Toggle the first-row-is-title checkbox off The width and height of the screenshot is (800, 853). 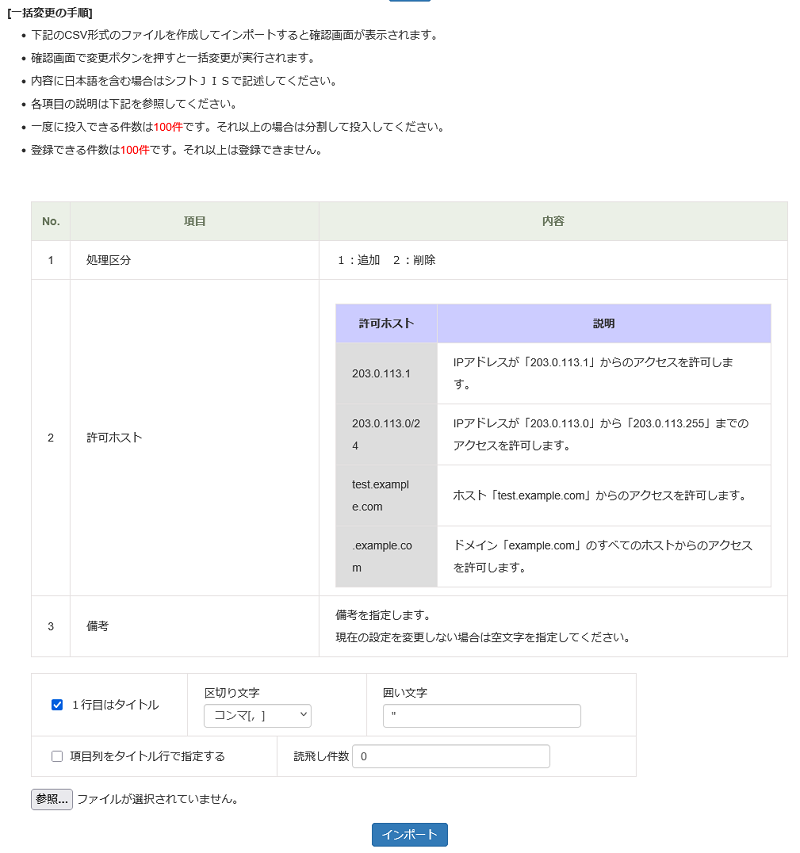[57, 705]
